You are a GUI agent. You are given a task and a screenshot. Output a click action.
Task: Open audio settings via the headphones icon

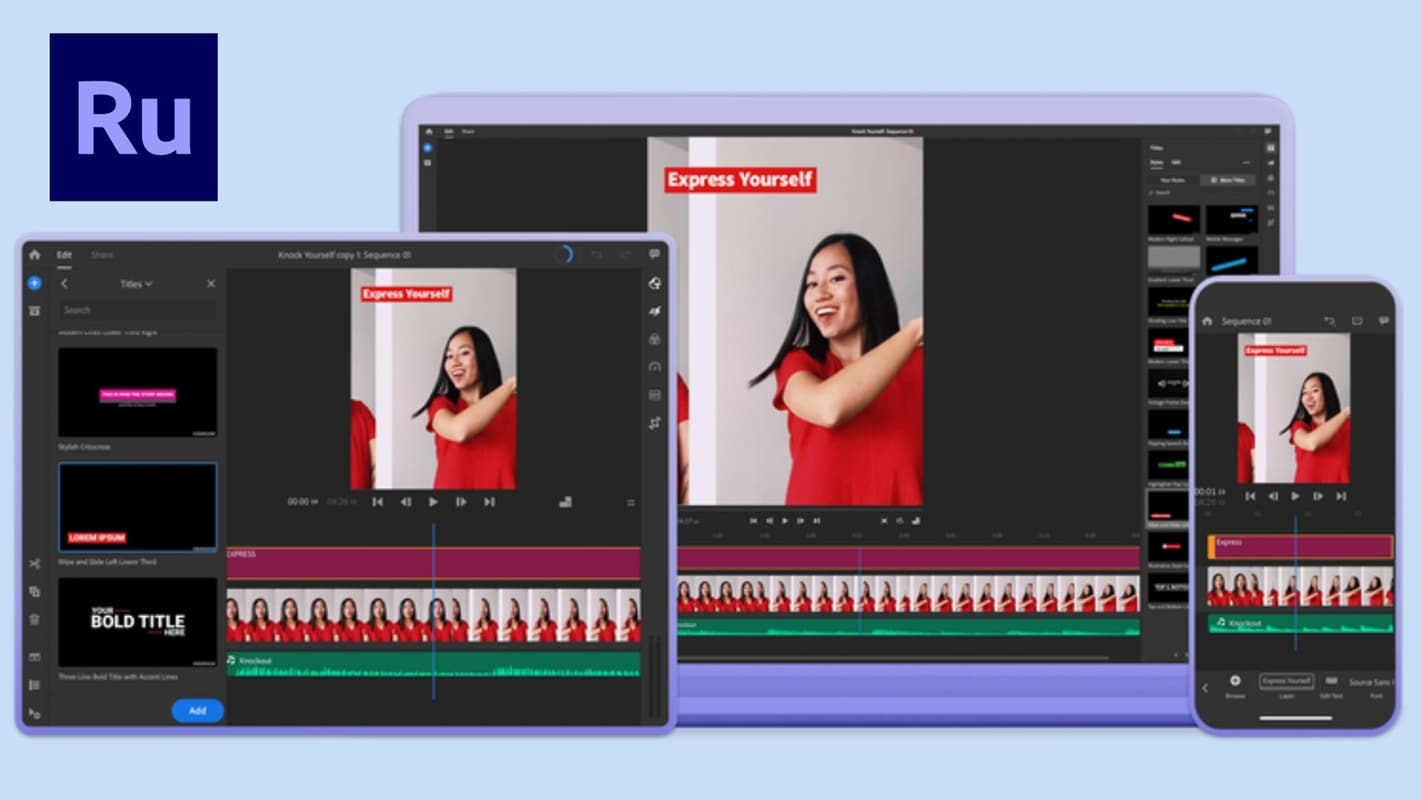coord(655,366)
